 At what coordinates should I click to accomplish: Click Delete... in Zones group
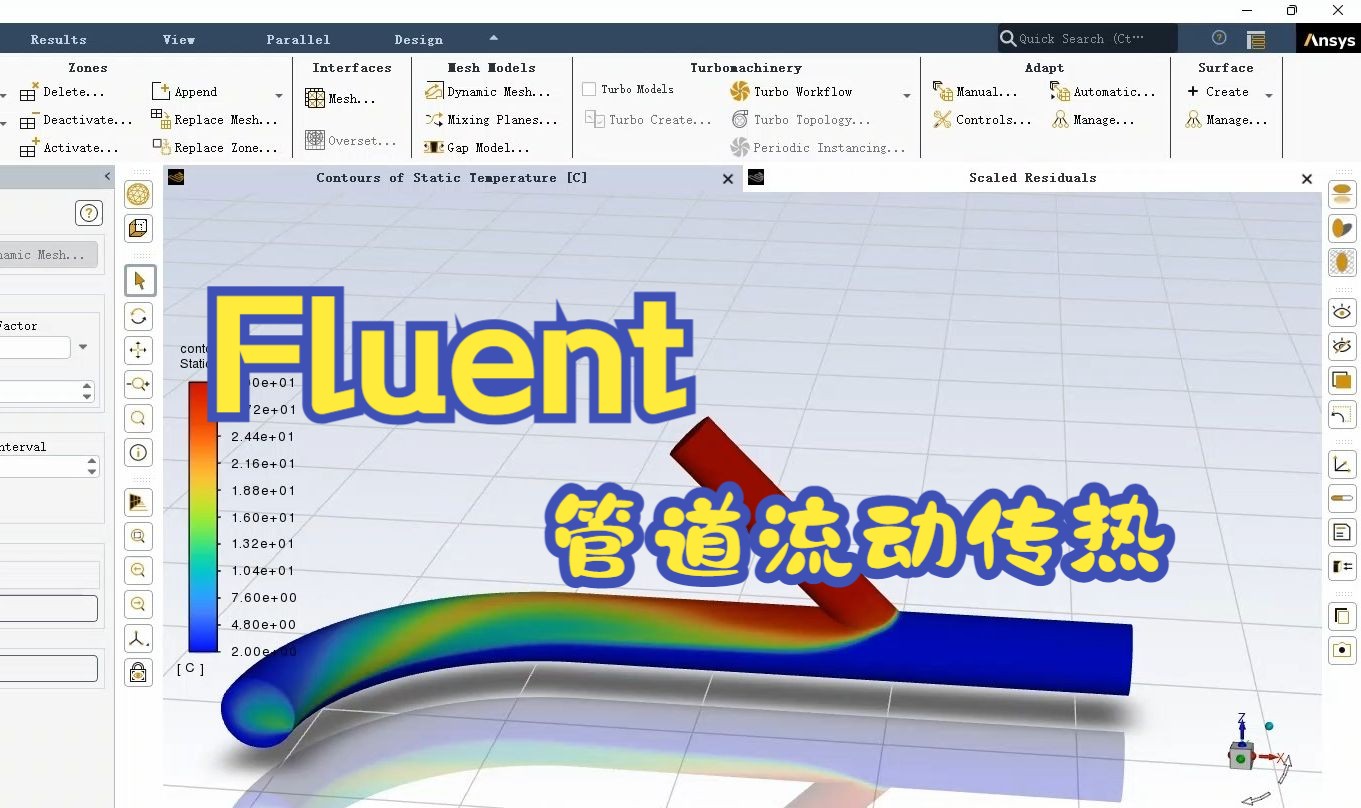coord(63,92)
